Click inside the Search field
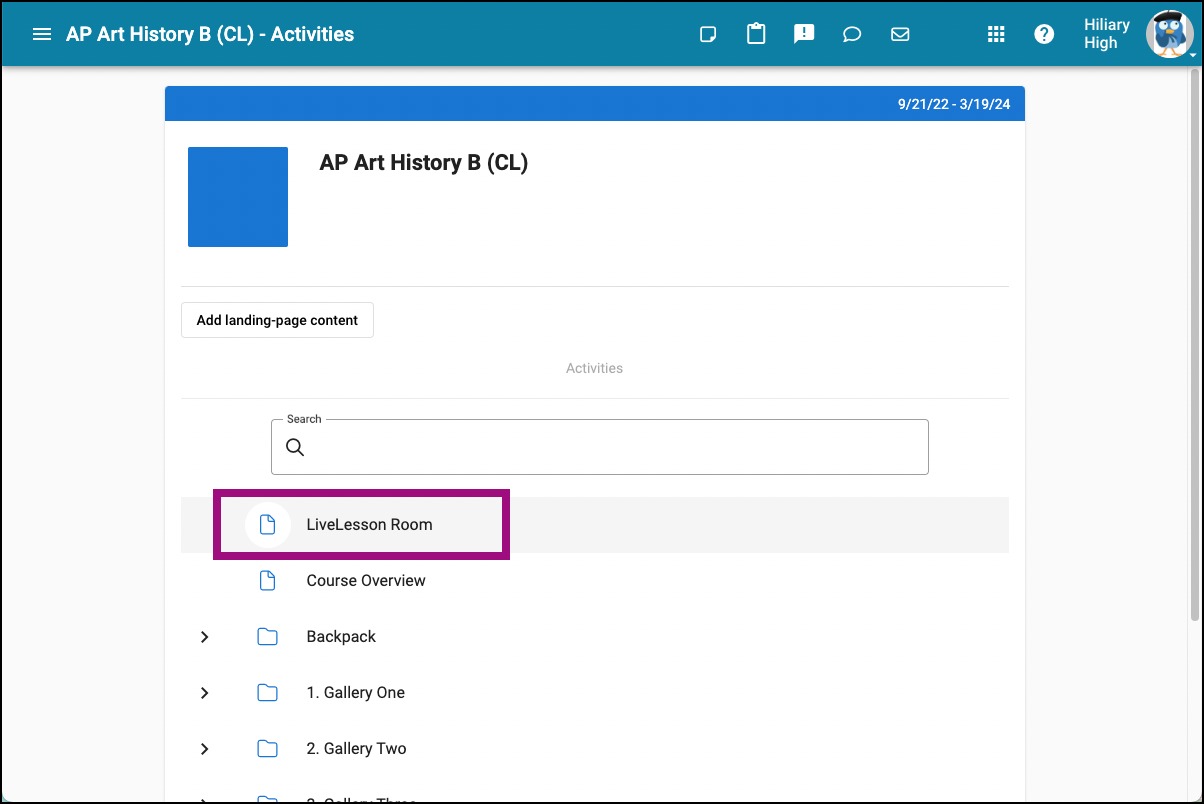 (600, 447)
